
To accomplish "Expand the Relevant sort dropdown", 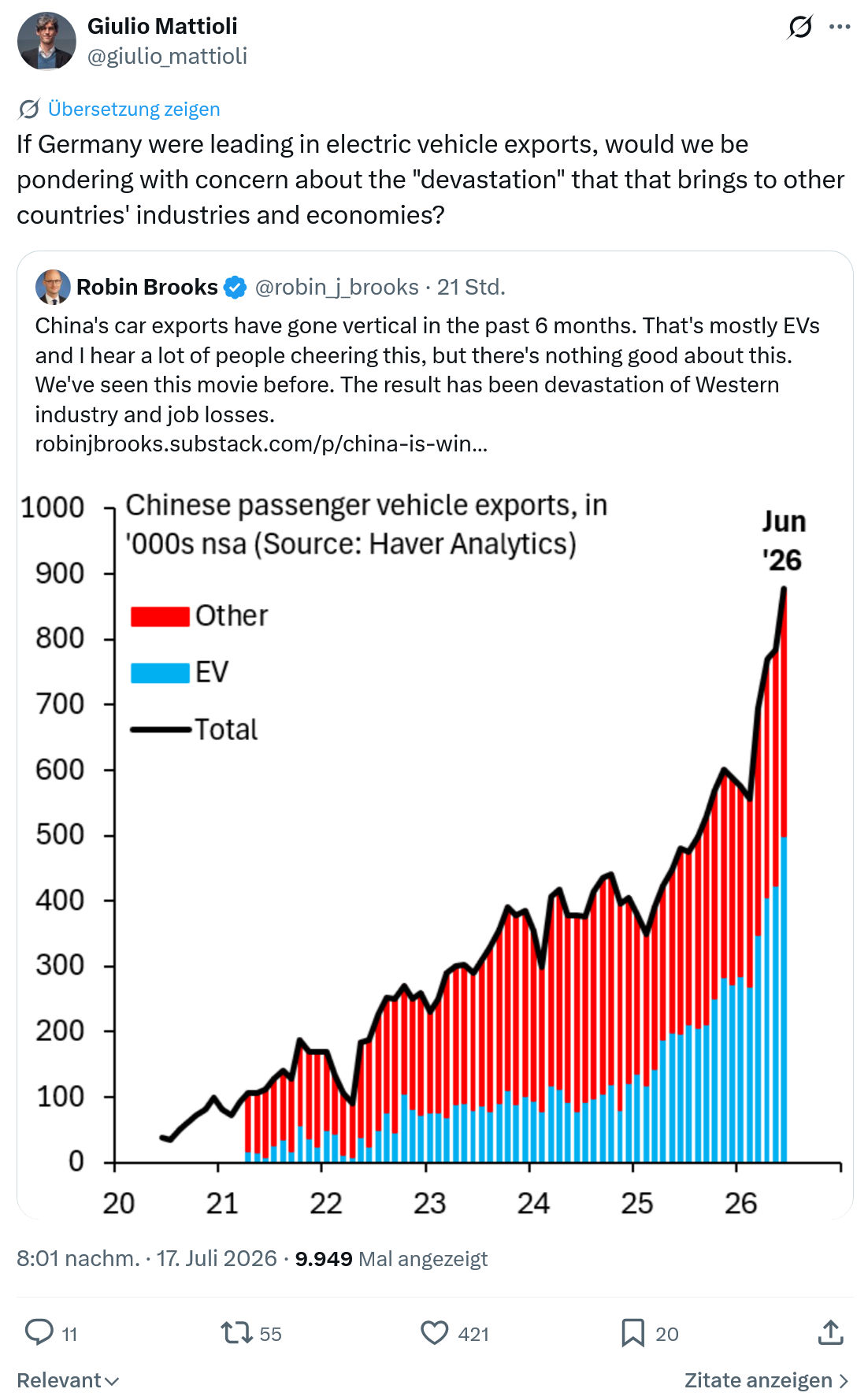I will coord(68,1380).
